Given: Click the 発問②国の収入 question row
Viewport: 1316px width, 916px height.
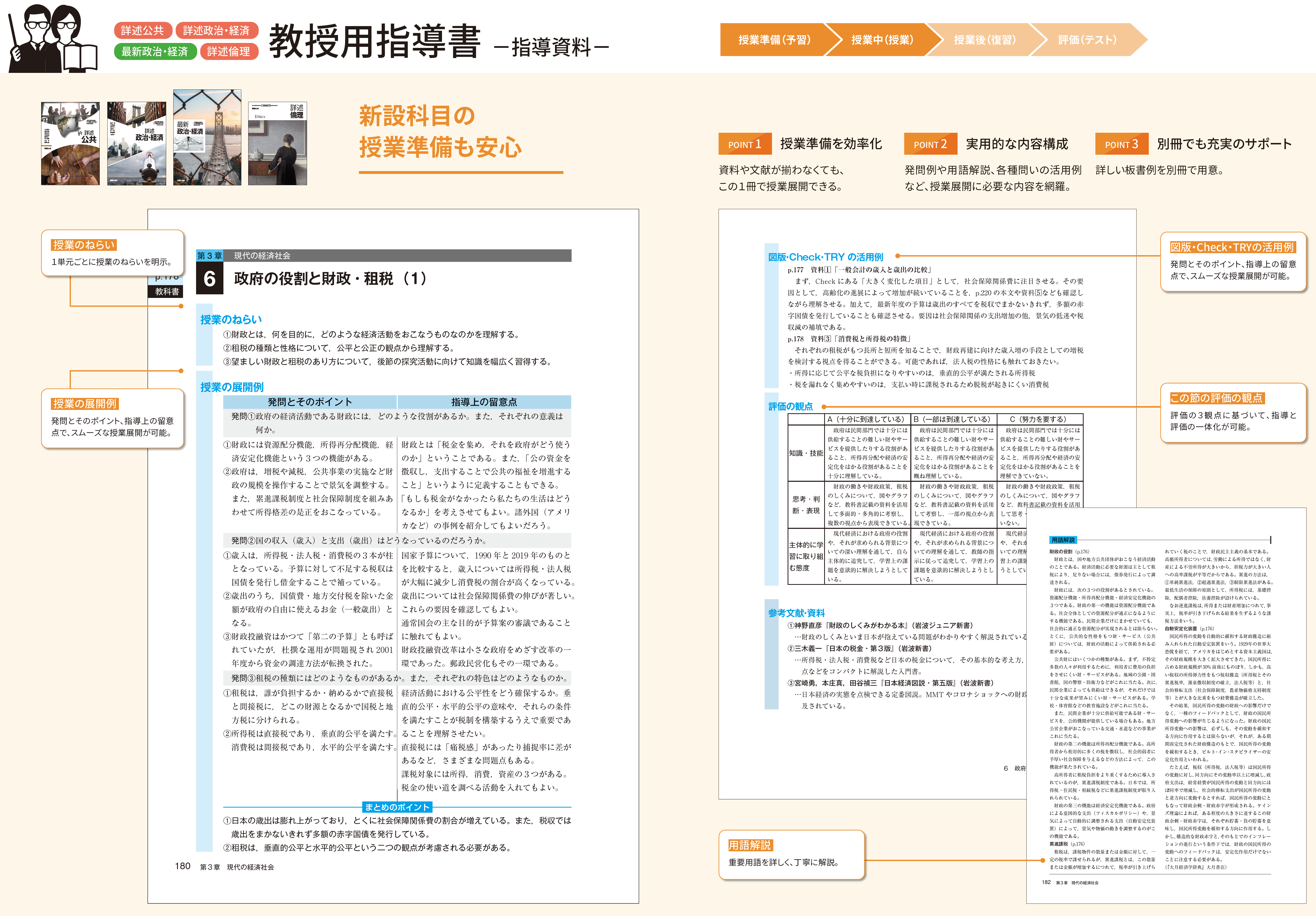Looking at the screenshot, I should pos(397,541).
